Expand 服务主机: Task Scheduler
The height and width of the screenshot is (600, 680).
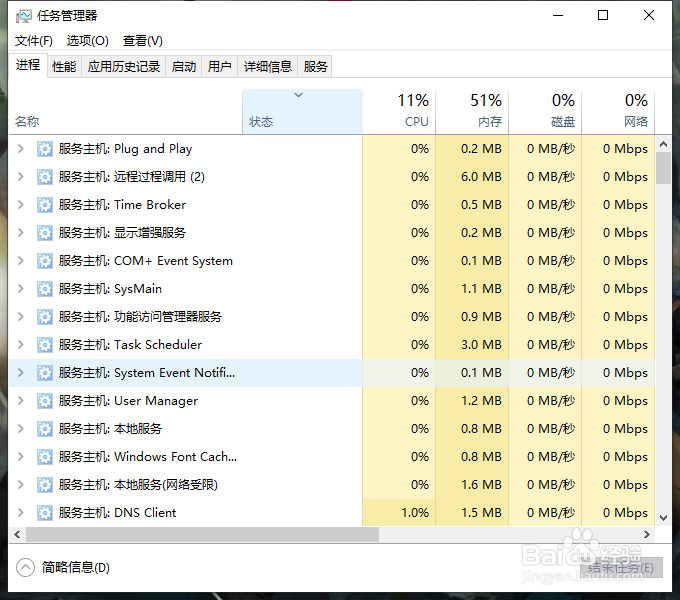pyautogui.click(x=20, y=345)
